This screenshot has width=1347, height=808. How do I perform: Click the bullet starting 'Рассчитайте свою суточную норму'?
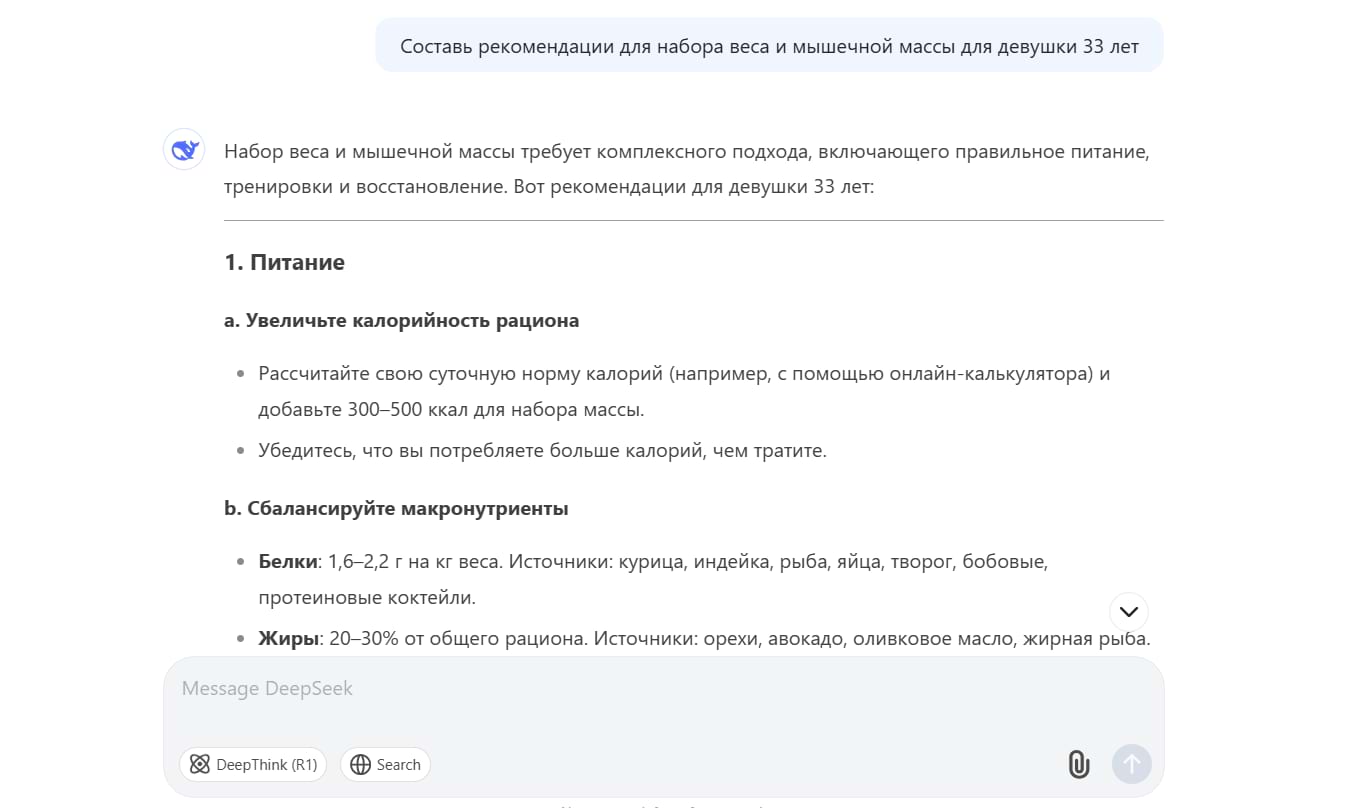coord(684,392)
